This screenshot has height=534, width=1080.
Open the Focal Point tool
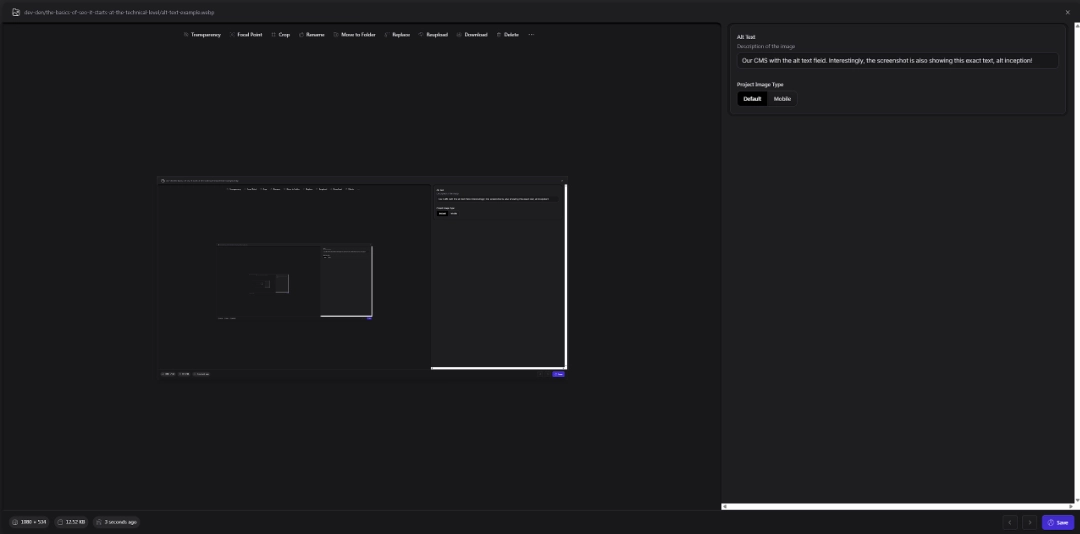pos(246,34)
